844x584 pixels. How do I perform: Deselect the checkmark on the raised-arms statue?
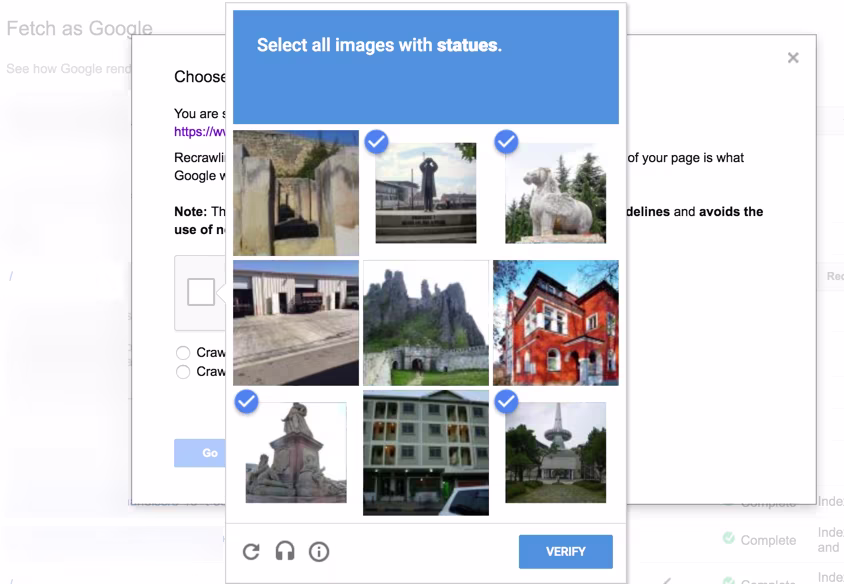click(376, 143)
